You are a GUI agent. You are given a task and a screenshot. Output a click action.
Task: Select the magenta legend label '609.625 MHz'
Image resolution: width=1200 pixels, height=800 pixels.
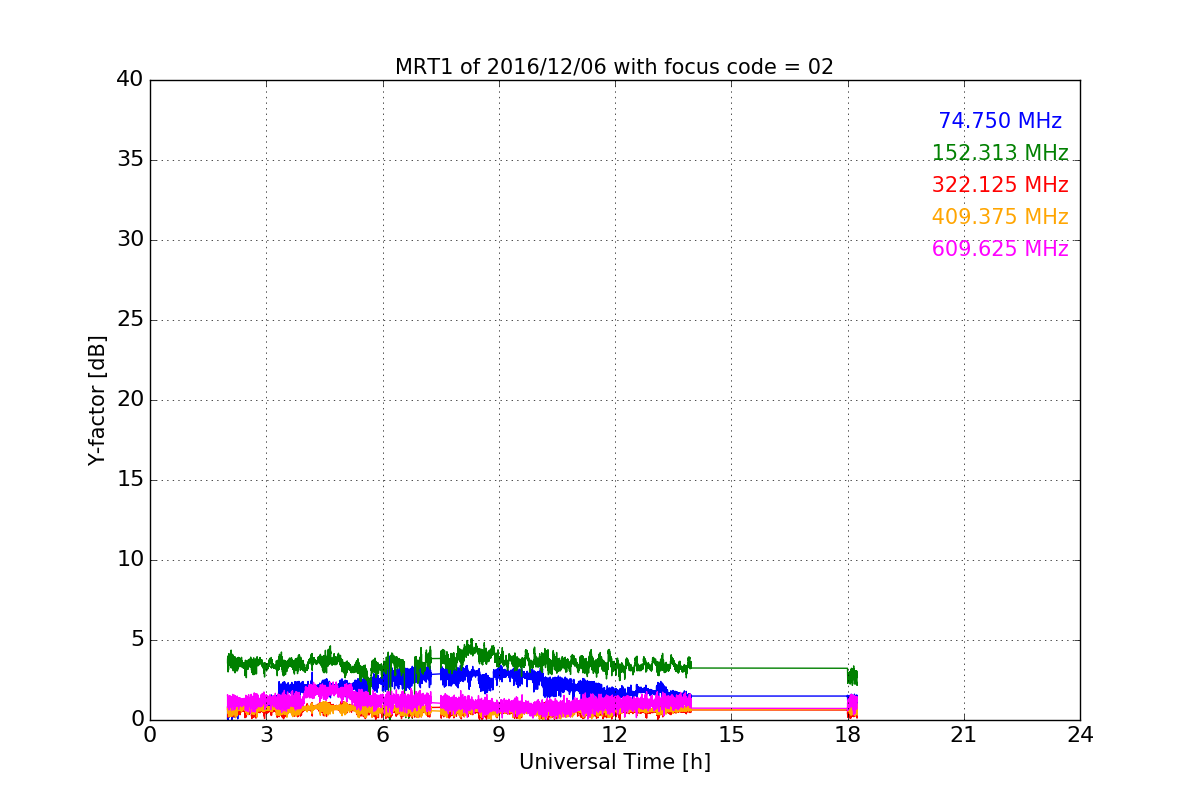(x=1000, y=249)
